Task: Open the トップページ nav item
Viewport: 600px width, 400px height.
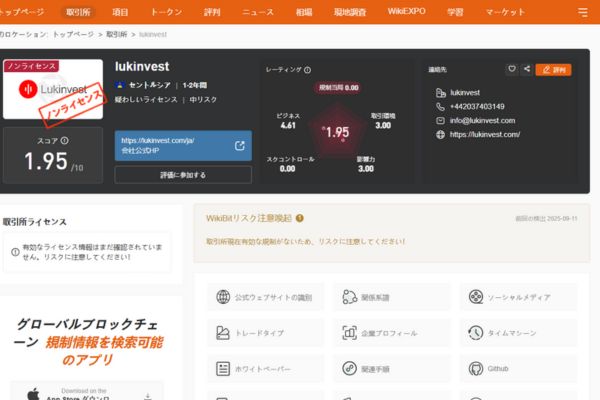Action: (21, 12)
